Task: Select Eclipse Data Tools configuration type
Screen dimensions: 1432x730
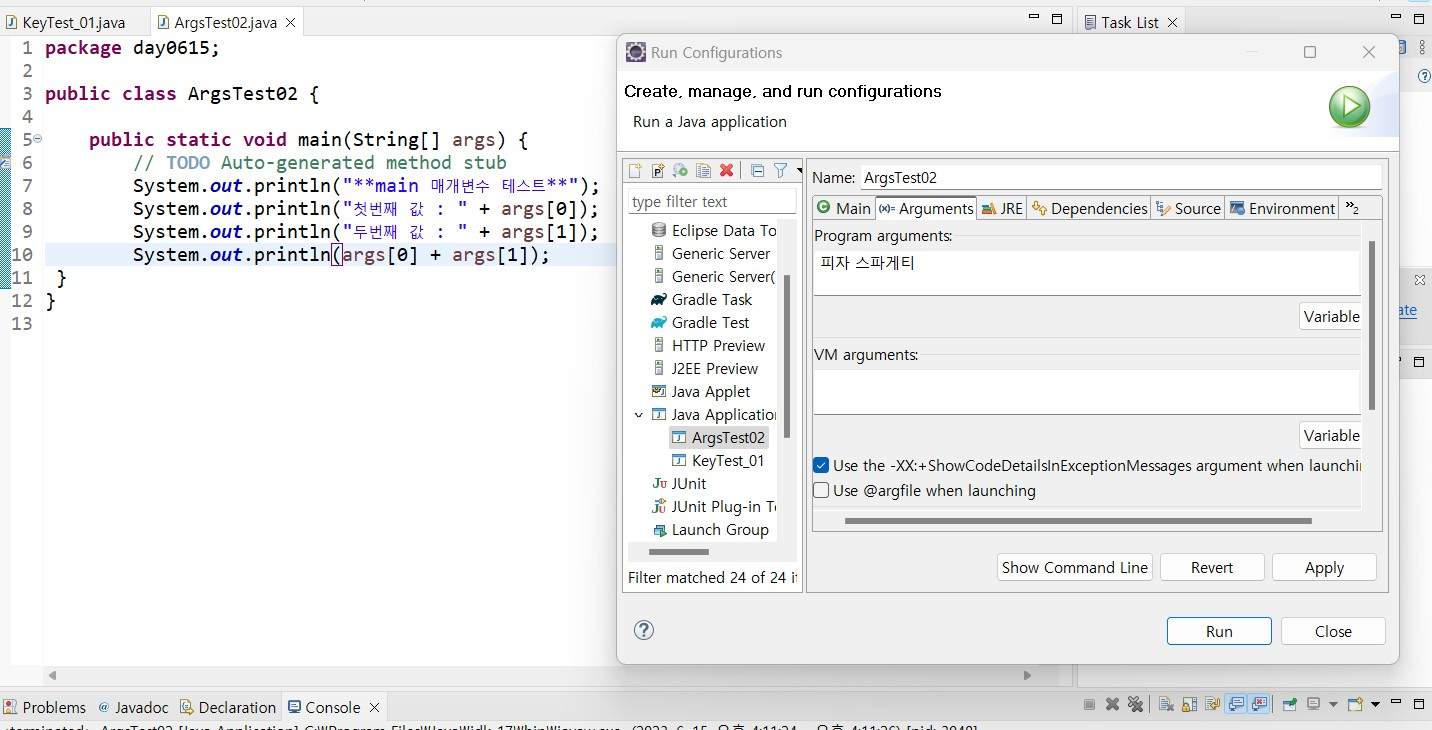Action: point(713,230)
